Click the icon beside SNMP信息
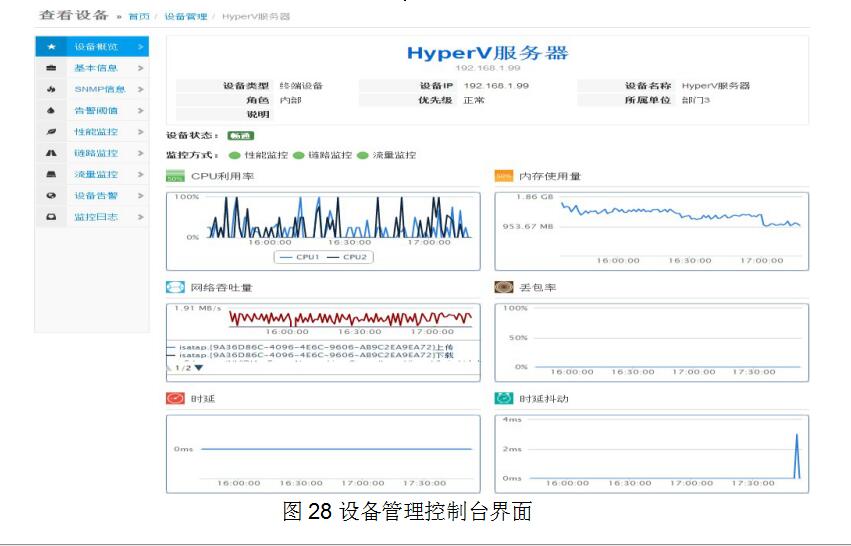Image resolution: width=851 pixels, height=546 pixels. tap(51, 89)
